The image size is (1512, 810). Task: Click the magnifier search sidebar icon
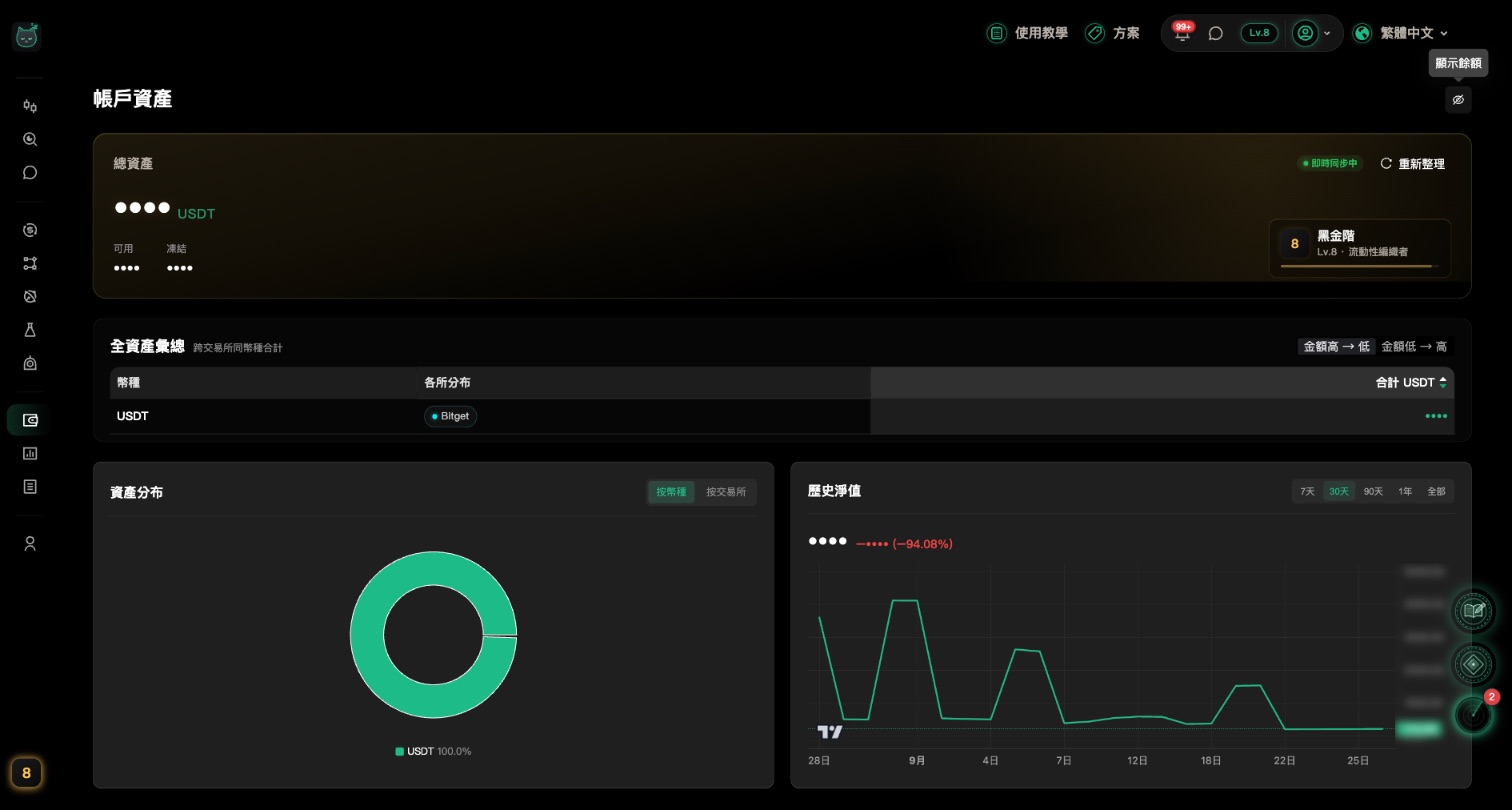pos(30,139)
